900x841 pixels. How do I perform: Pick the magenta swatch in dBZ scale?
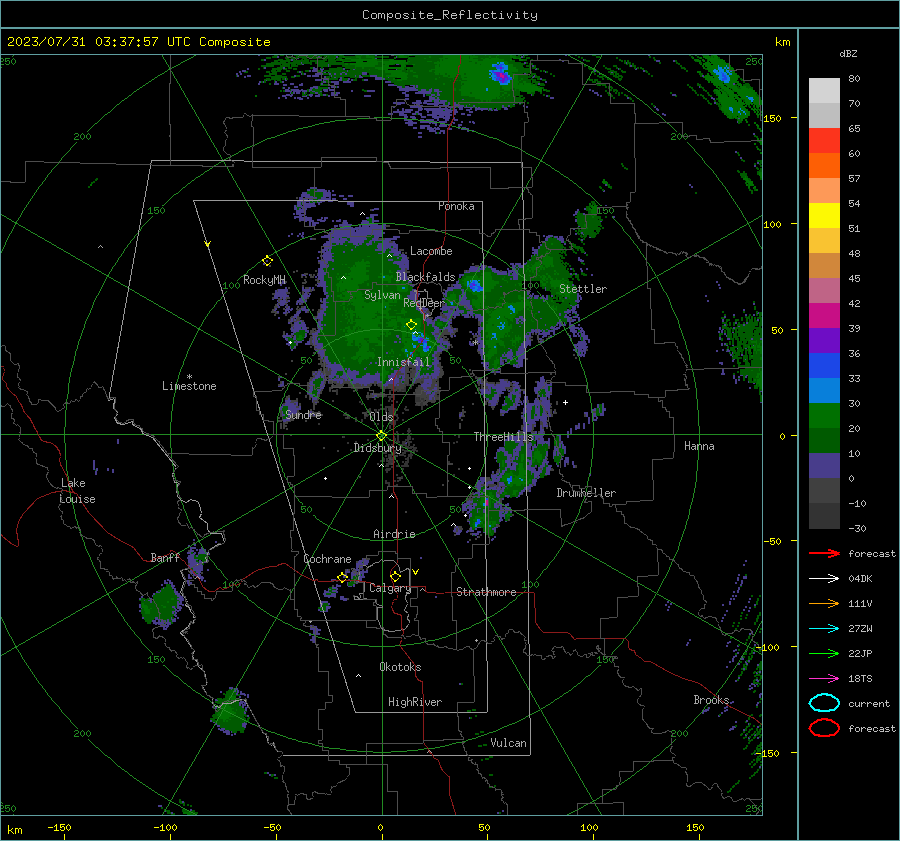pos(824,316)
